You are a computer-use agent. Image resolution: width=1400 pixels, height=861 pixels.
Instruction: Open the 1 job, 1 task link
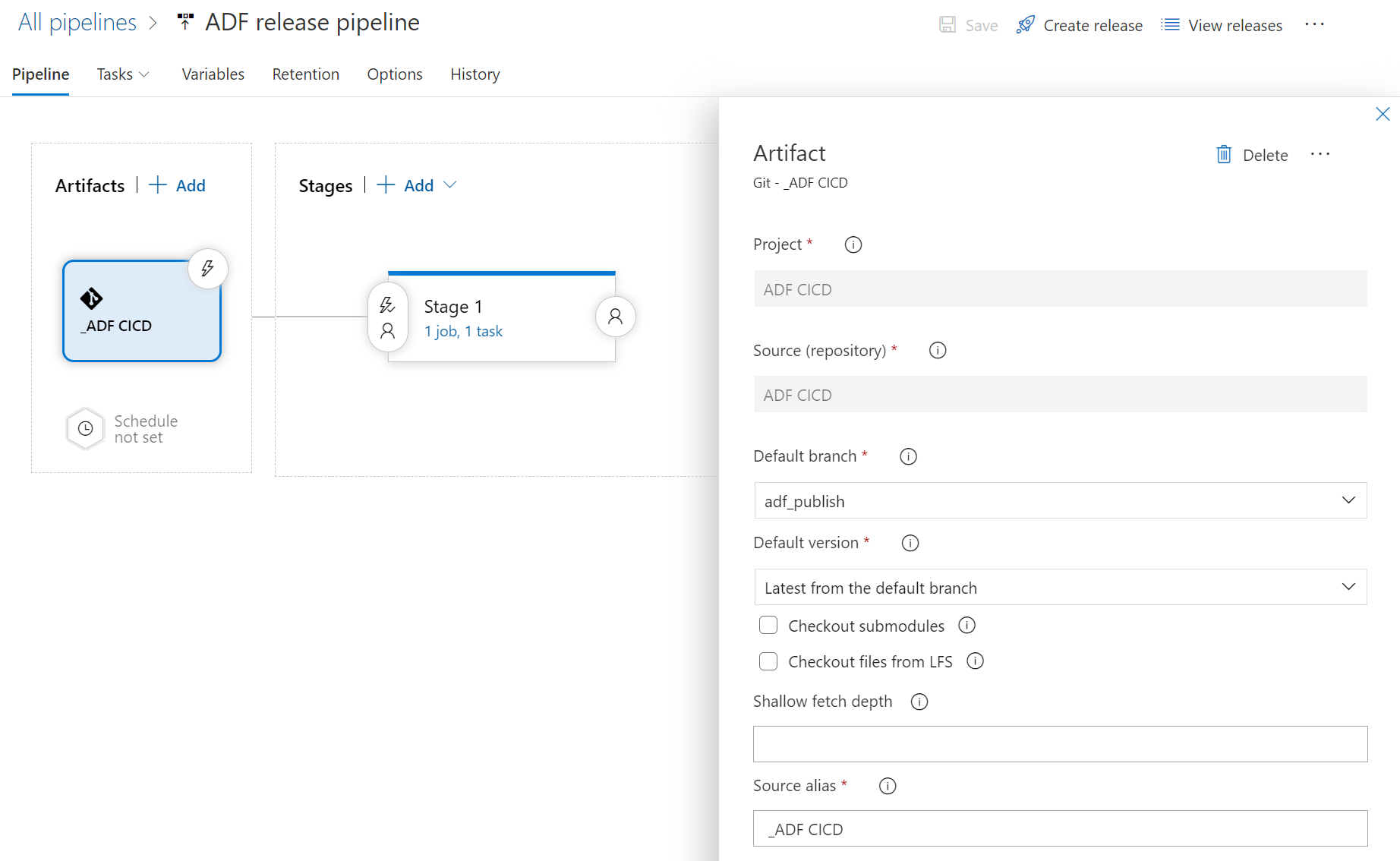(x=463, y=332)
